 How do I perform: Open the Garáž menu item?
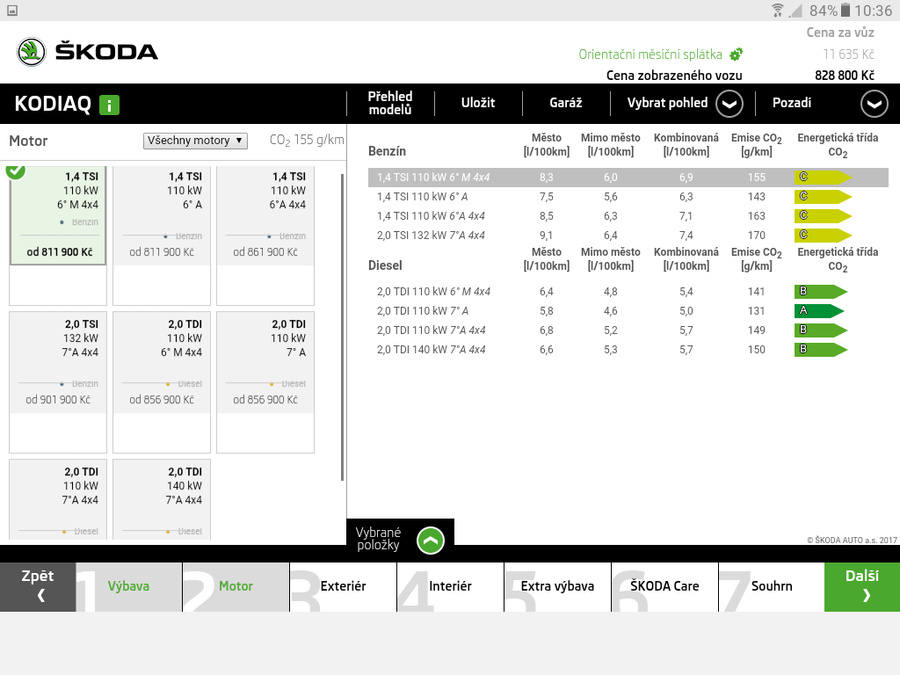pos(566,103)
